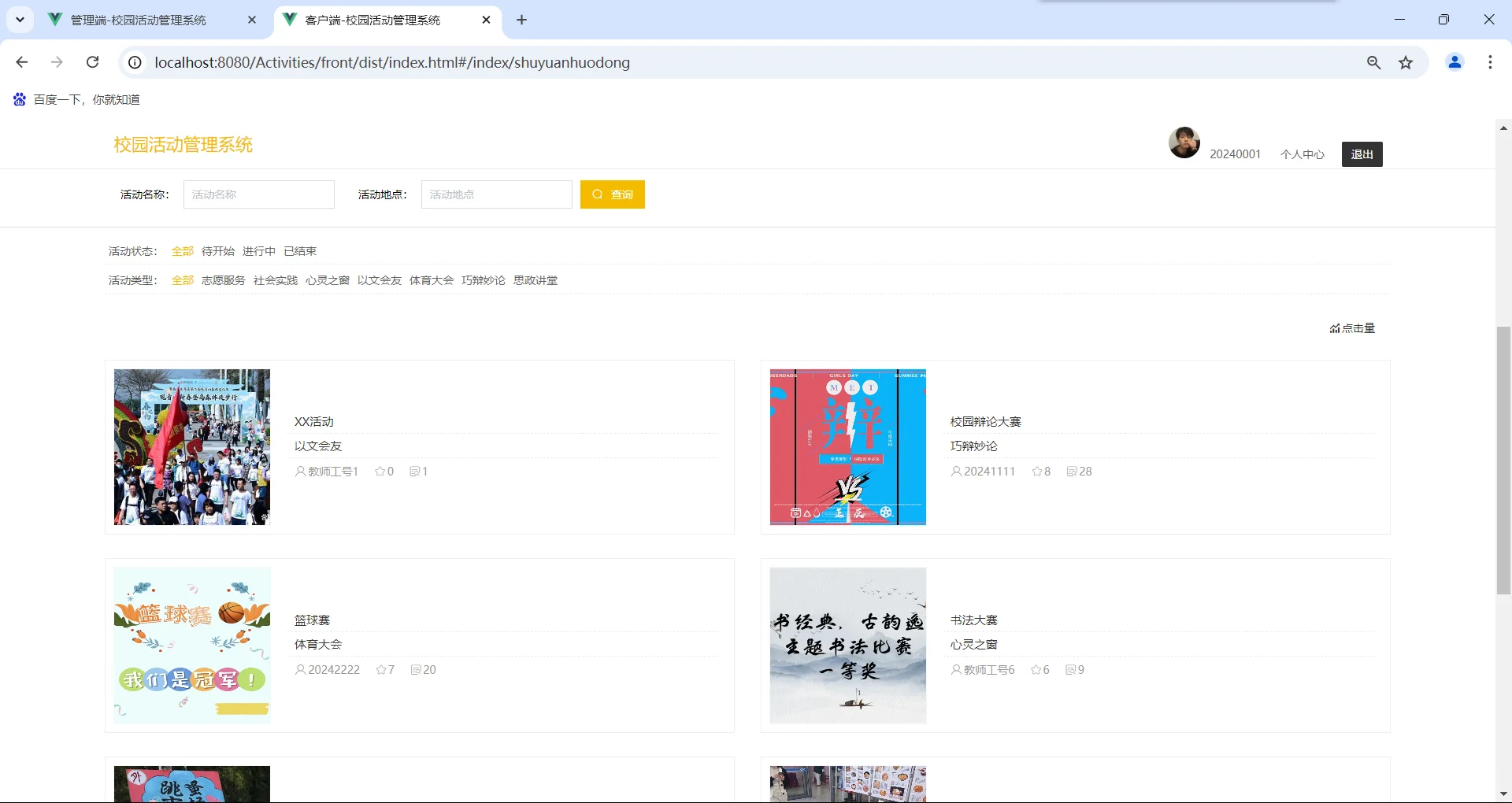Click the 退出 logout button
Image resolution: width=1512 pixels, height=803 pixels.
[x=1362, y=154]
